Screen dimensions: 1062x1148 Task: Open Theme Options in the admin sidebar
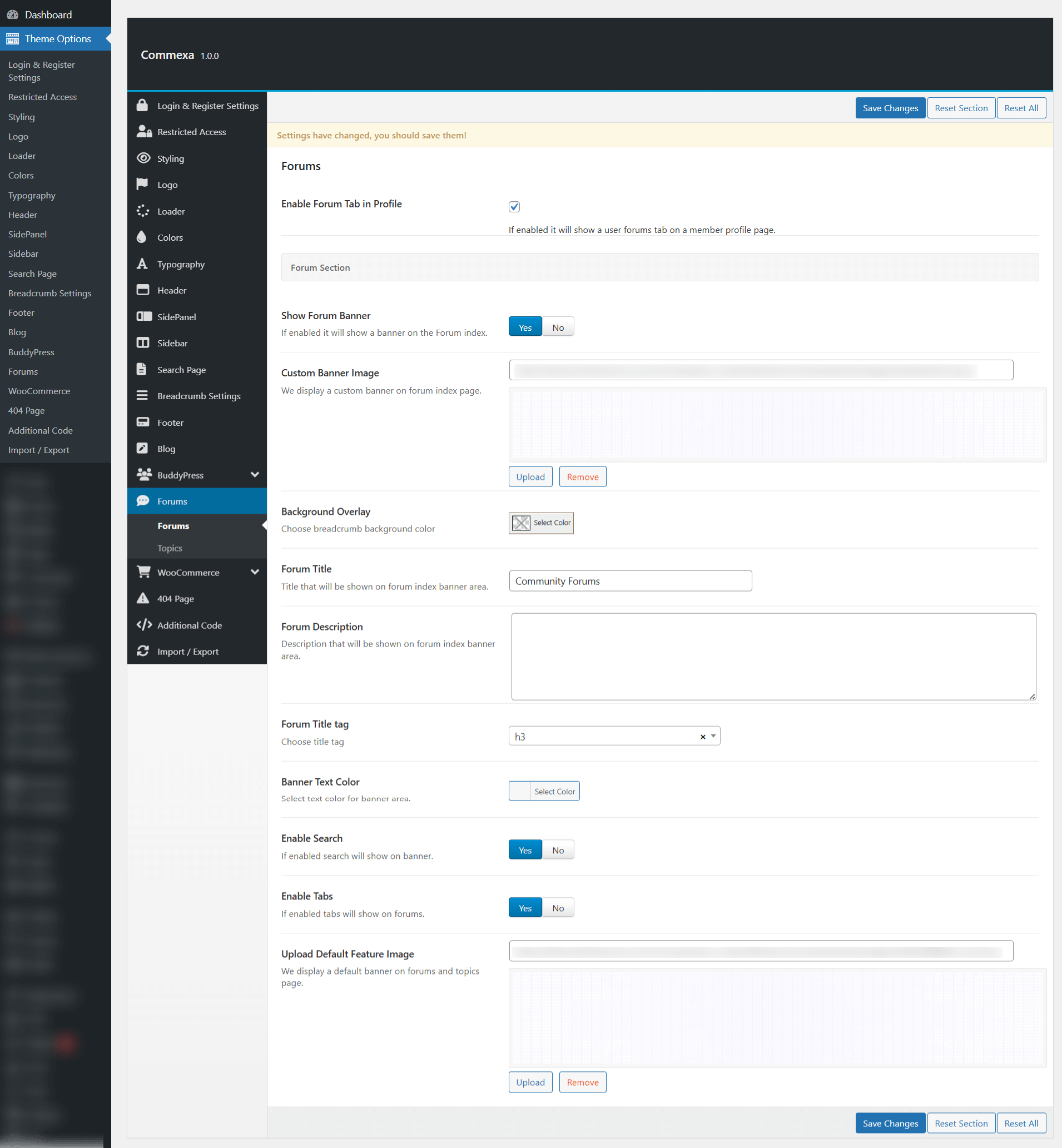coord(57,38)
